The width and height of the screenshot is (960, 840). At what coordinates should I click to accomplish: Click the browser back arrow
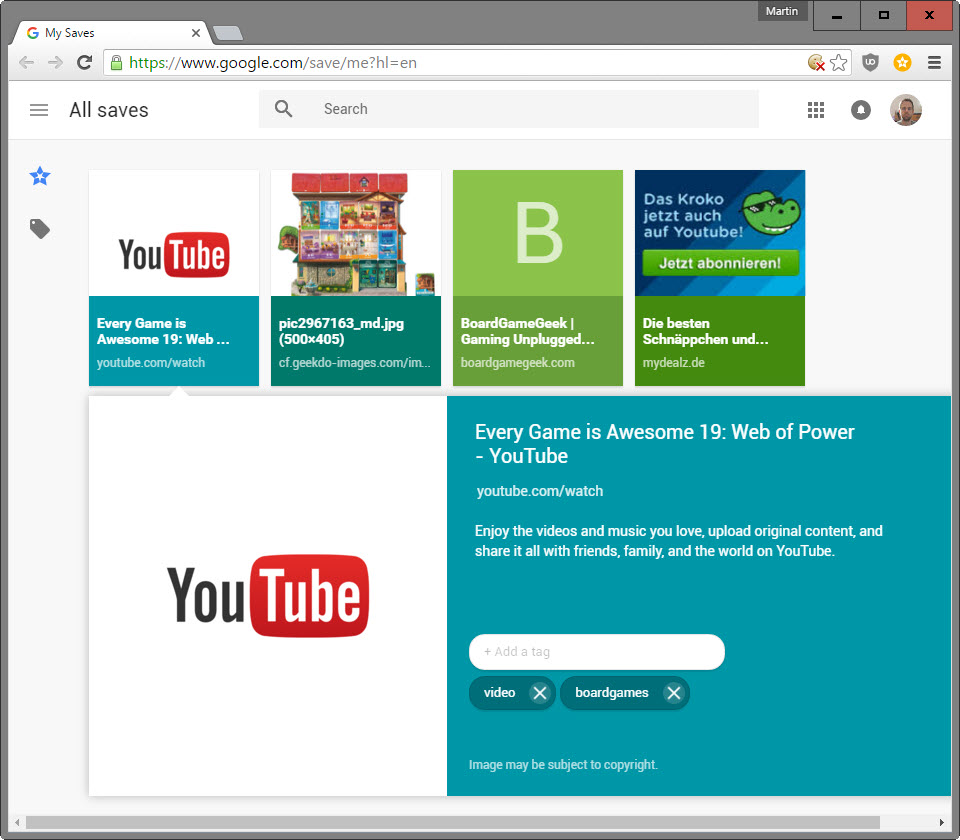click(26, 62)
